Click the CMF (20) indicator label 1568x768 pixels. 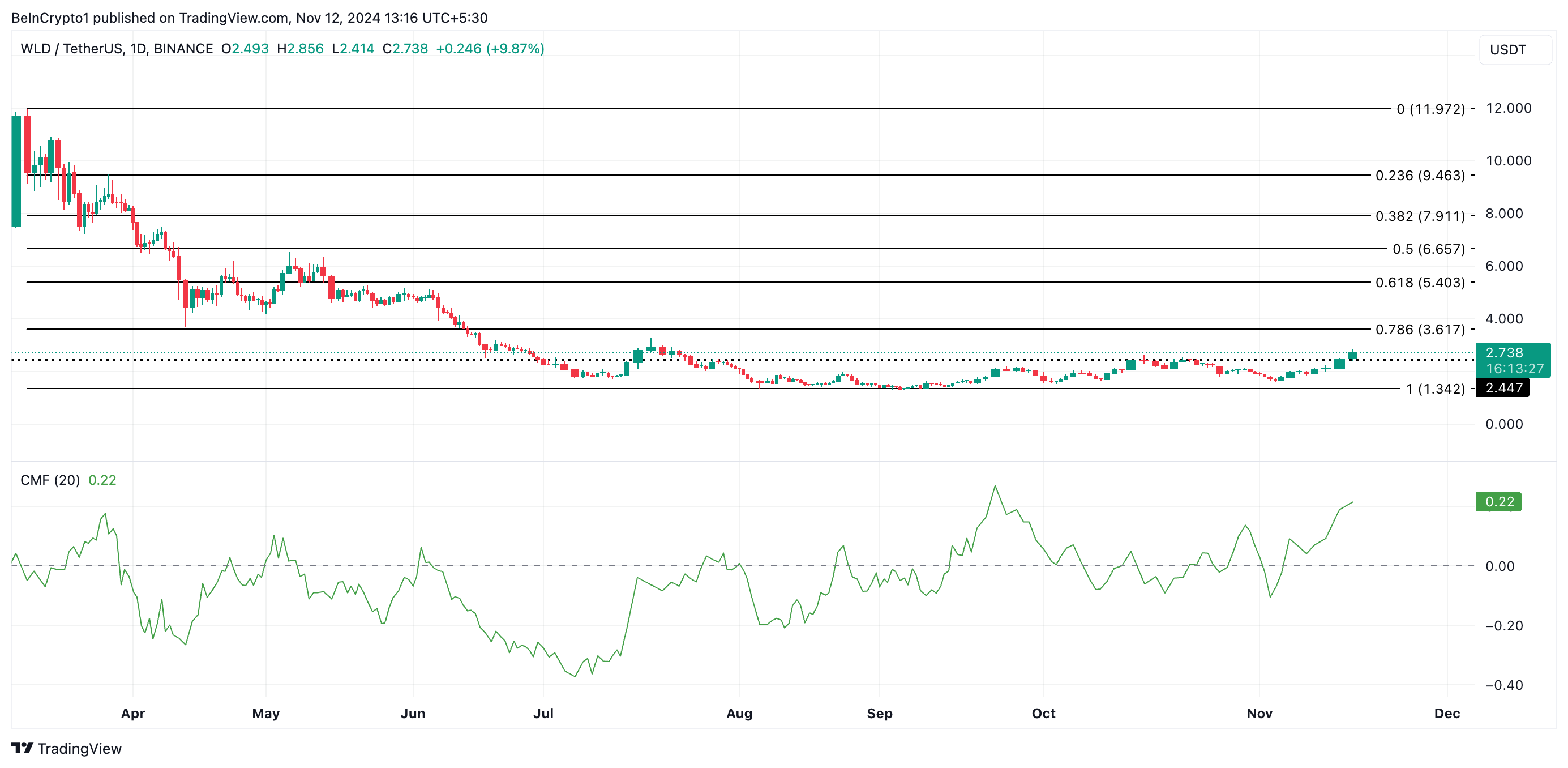click(50, 480)
